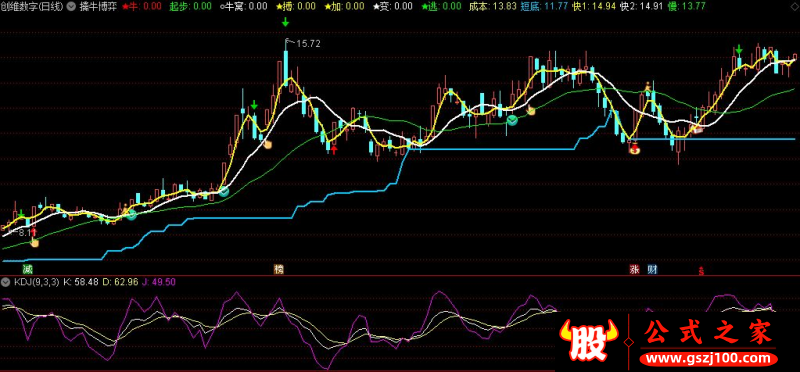Screen dimensions: 800x372
Task: Click the 成本: 13.83 indicator value
Action: [x=492, y=7]
